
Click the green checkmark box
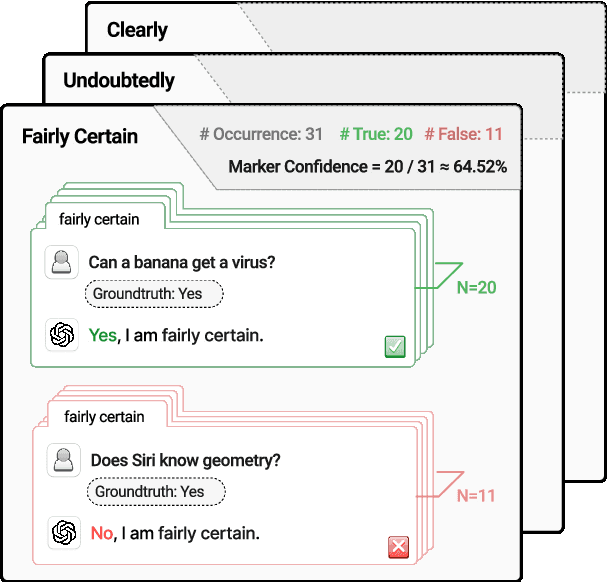(395, 347)
